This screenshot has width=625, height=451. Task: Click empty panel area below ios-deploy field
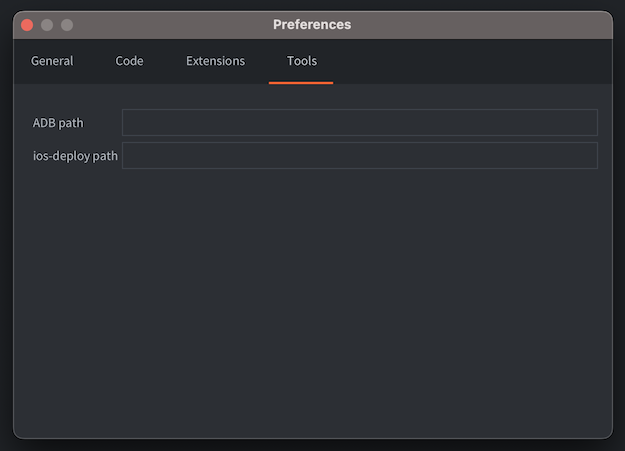(313, 303)
